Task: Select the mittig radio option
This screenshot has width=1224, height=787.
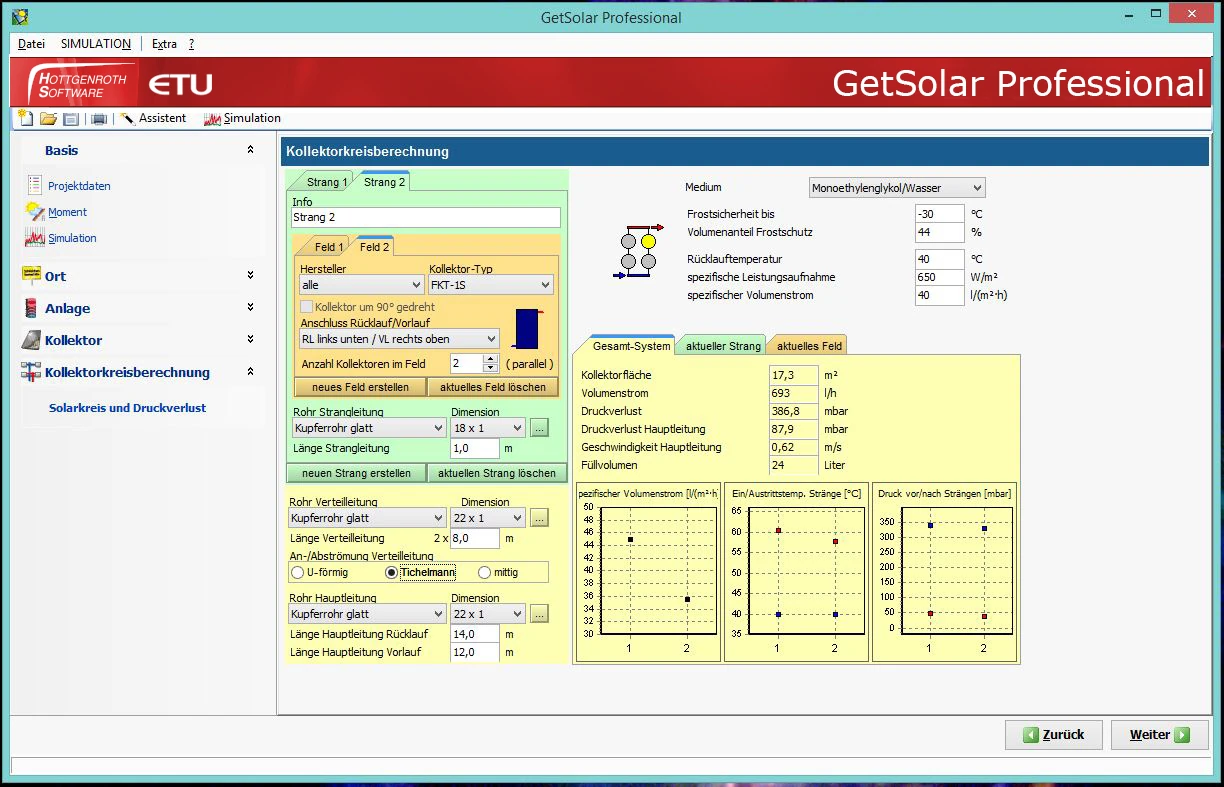Action: [x=485, y=573]
